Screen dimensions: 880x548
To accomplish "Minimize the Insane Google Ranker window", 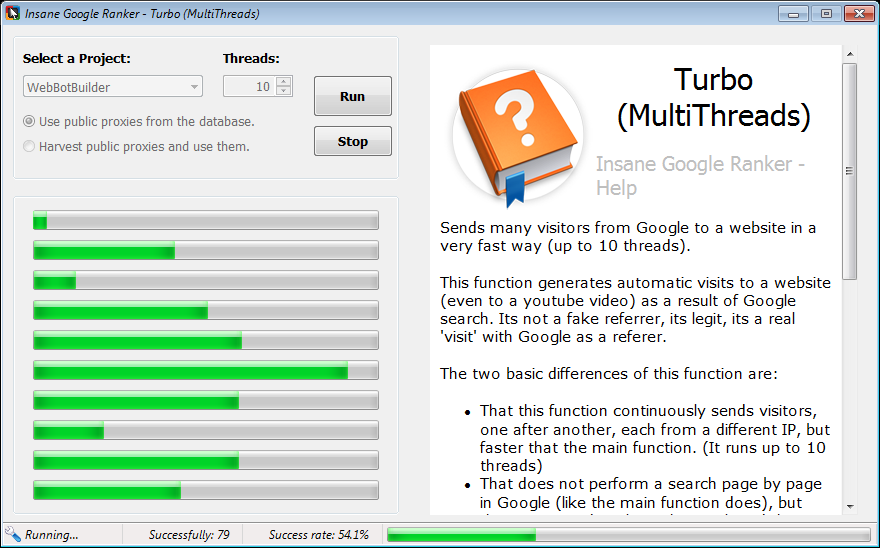I will click(x=793, y=13).
